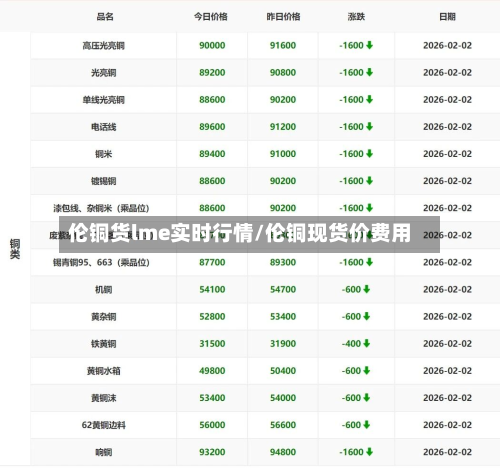Click the down arrow in 漆包线、杂铜米 row

click(369, 208)
